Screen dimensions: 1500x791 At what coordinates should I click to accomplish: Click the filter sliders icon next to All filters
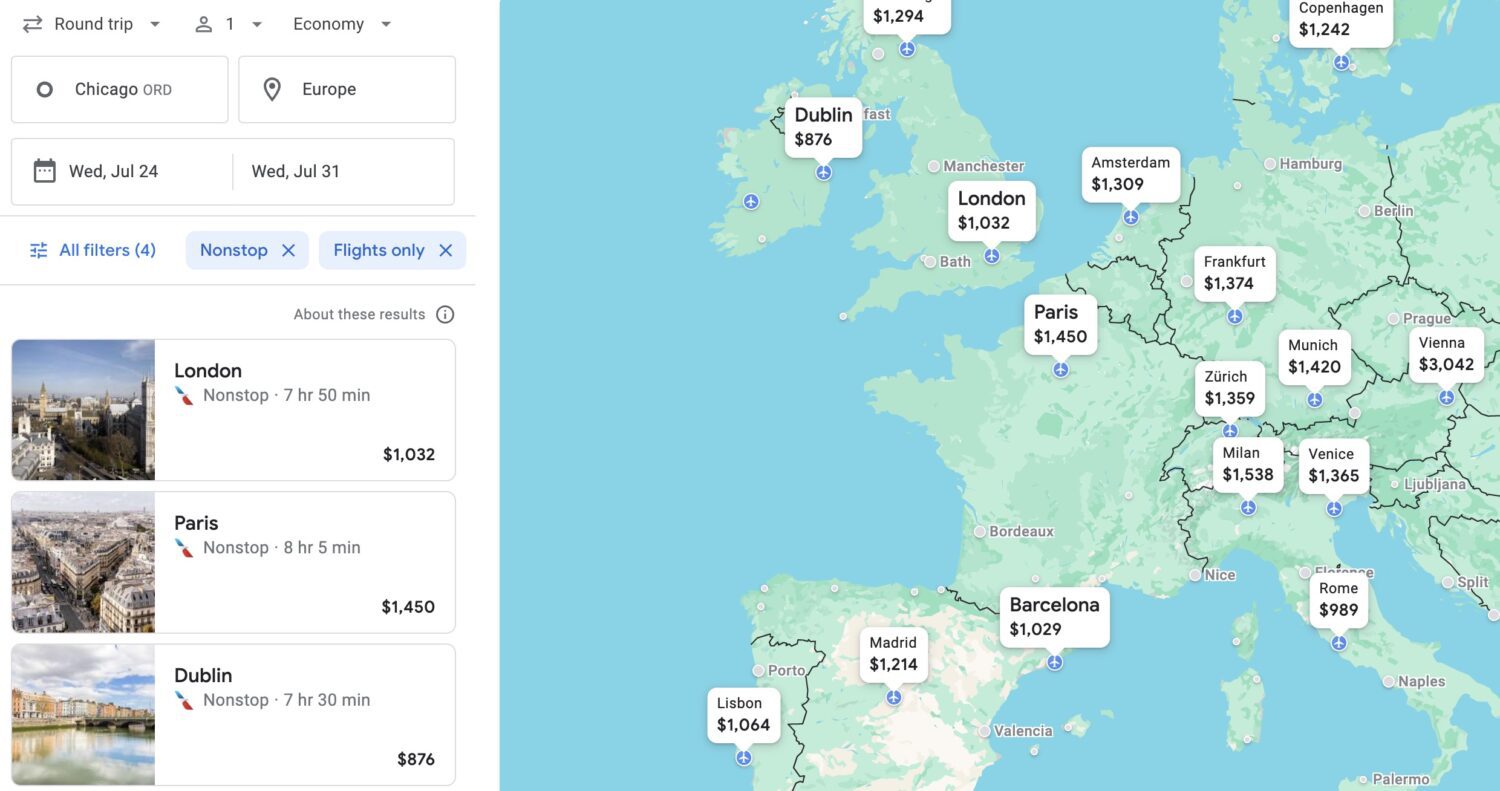pyautogui.click(x=38, y=250)
